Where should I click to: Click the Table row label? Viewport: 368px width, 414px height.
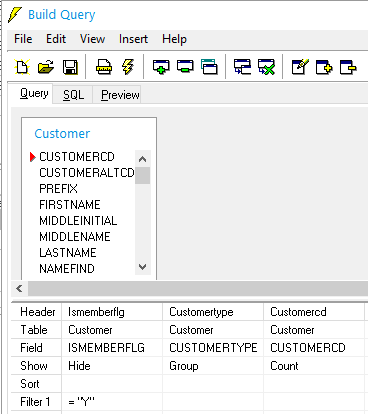click(x=36, y=330)
